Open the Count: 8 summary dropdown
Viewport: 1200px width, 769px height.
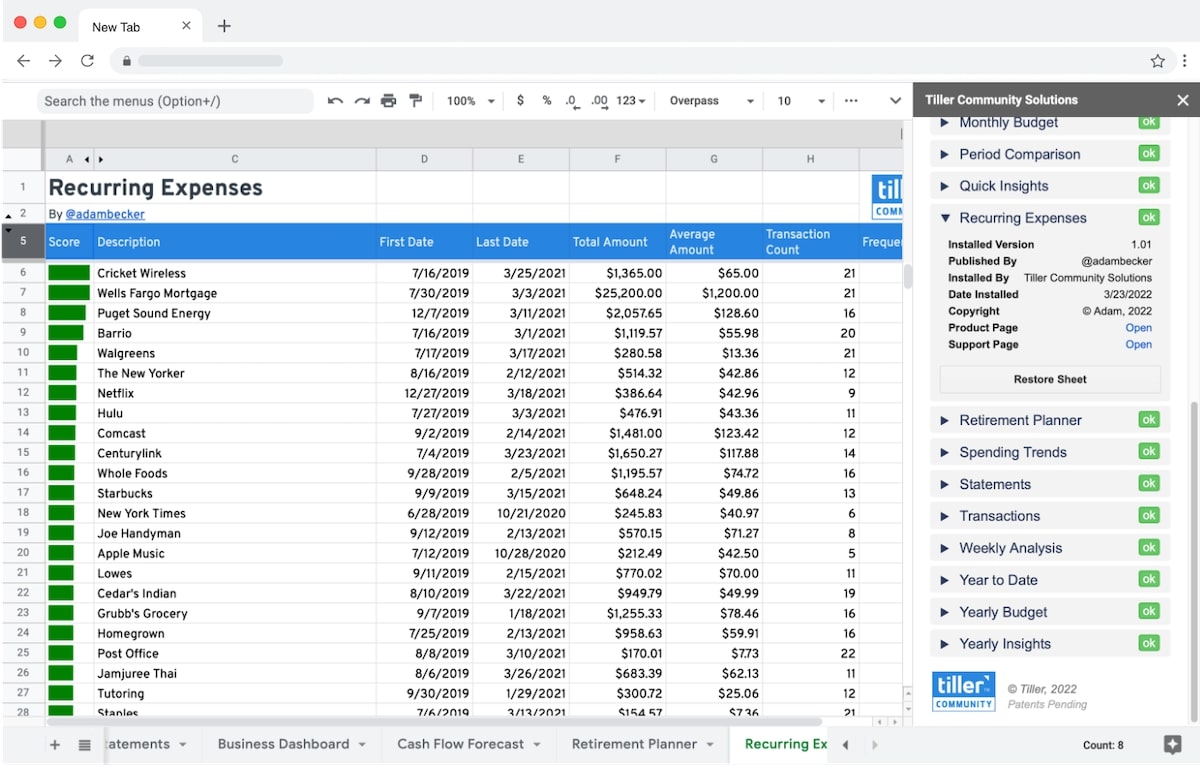[x=1103, y=745]
